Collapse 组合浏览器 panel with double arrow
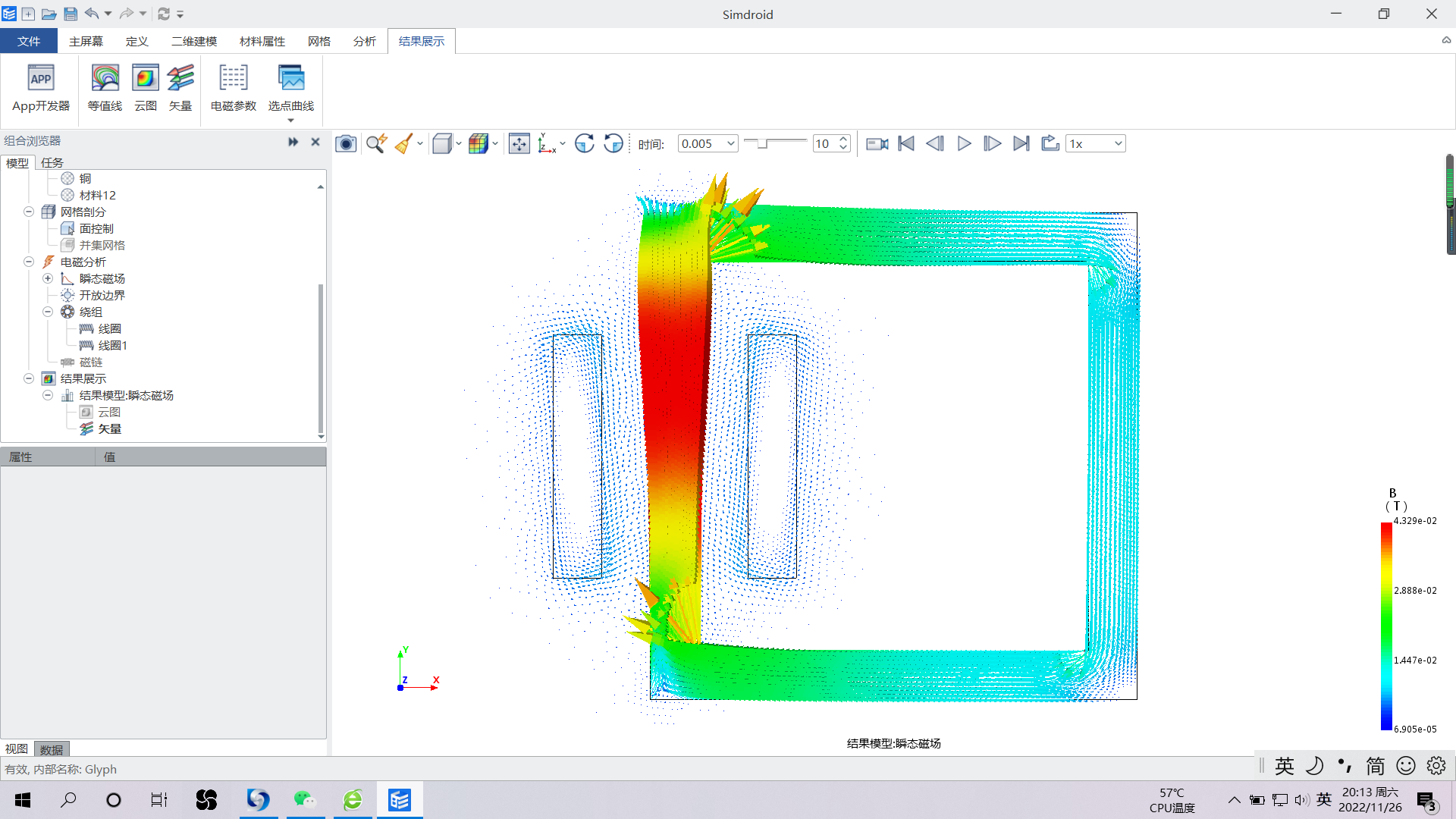 tap(293, 142)
